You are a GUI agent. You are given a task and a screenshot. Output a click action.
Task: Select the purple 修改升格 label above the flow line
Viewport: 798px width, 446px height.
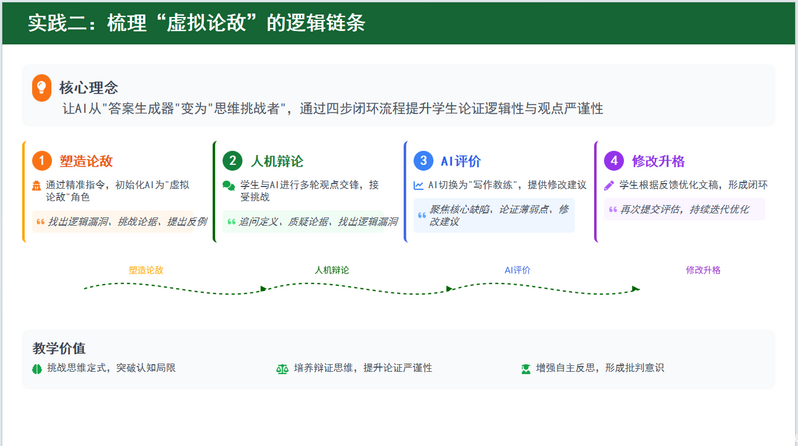point(703,270)
